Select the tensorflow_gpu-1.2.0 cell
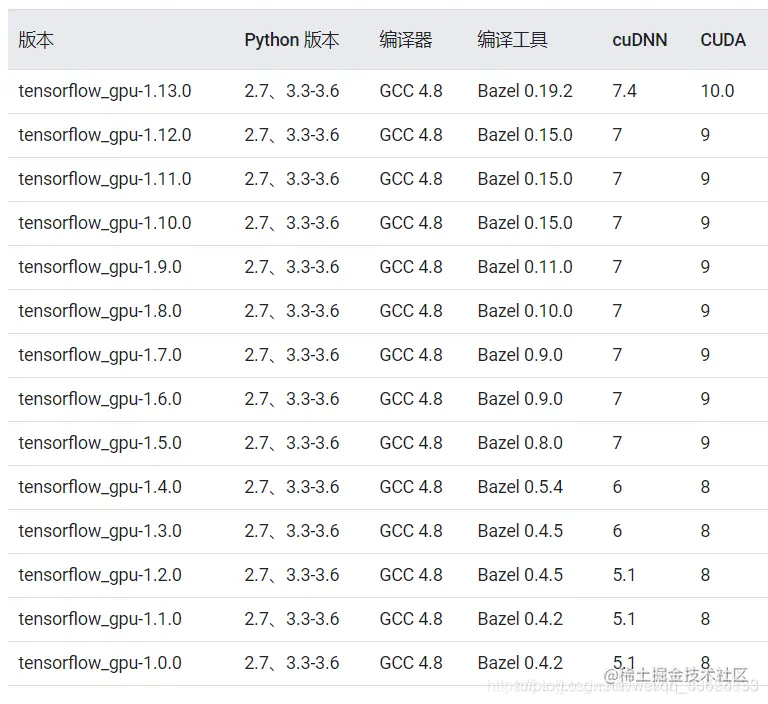 tap(100, 576)
